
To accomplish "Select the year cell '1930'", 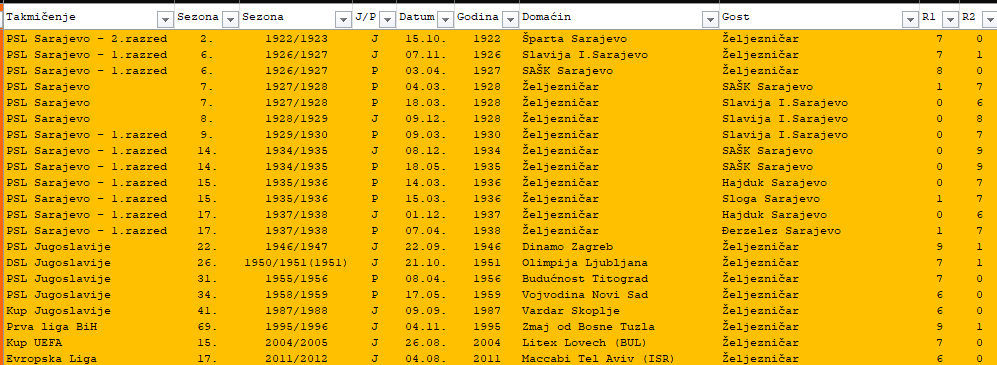I will (x=486, y=135).
